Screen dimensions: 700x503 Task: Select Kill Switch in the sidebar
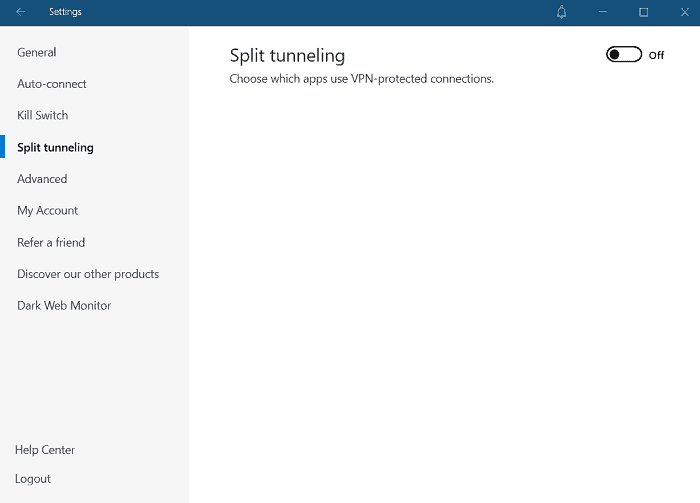[x=43, y=115]
